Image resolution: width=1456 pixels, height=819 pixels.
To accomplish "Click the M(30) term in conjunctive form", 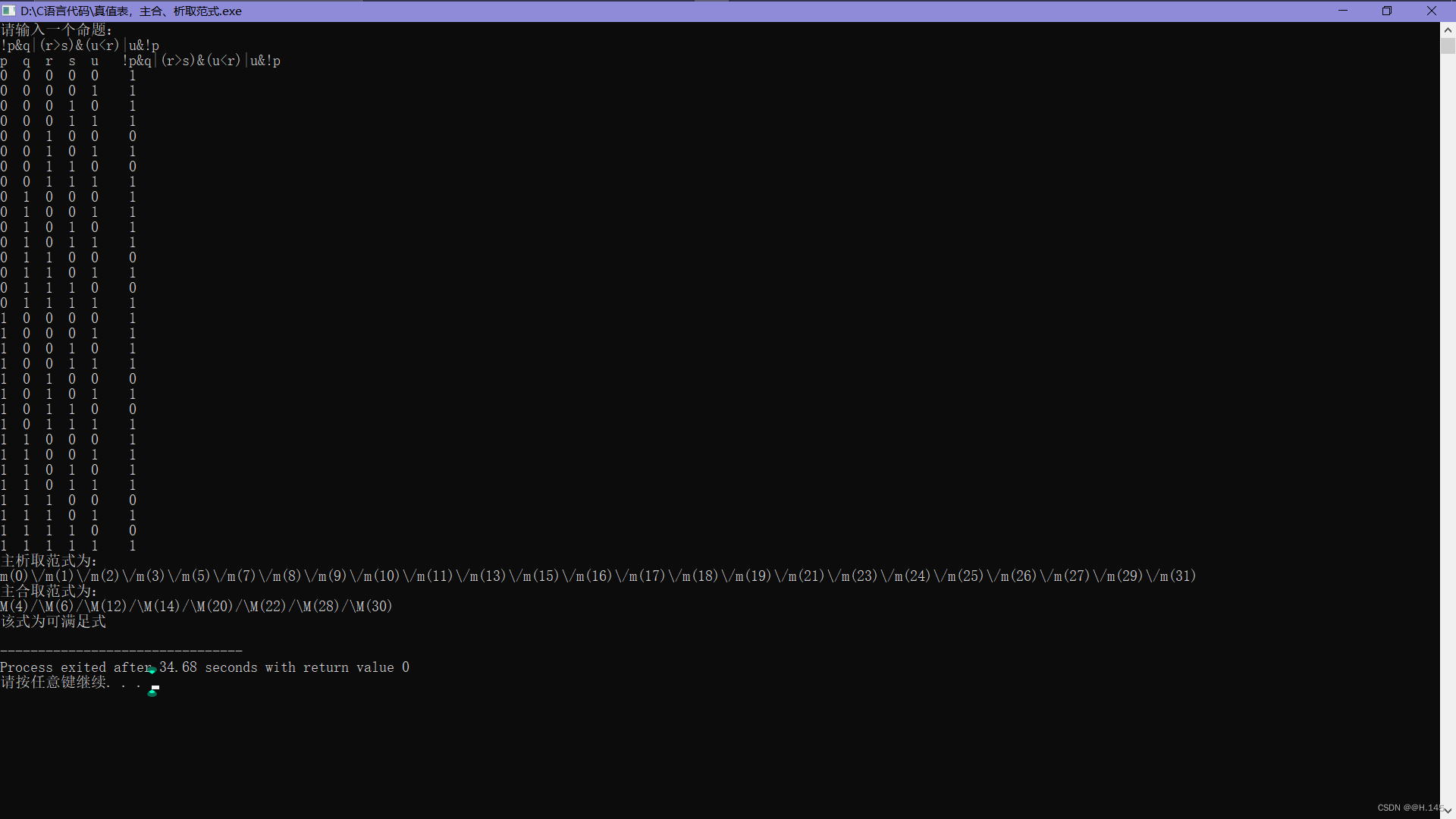I will coord(375,607).
